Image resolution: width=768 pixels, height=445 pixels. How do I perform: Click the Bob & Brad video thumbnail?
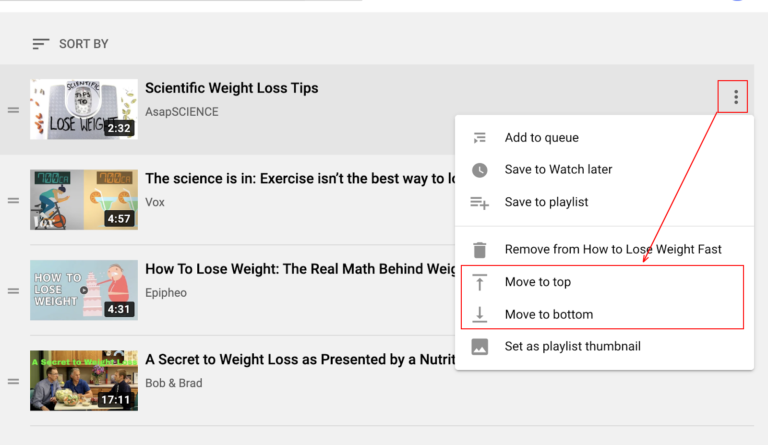tap(84, 380)
